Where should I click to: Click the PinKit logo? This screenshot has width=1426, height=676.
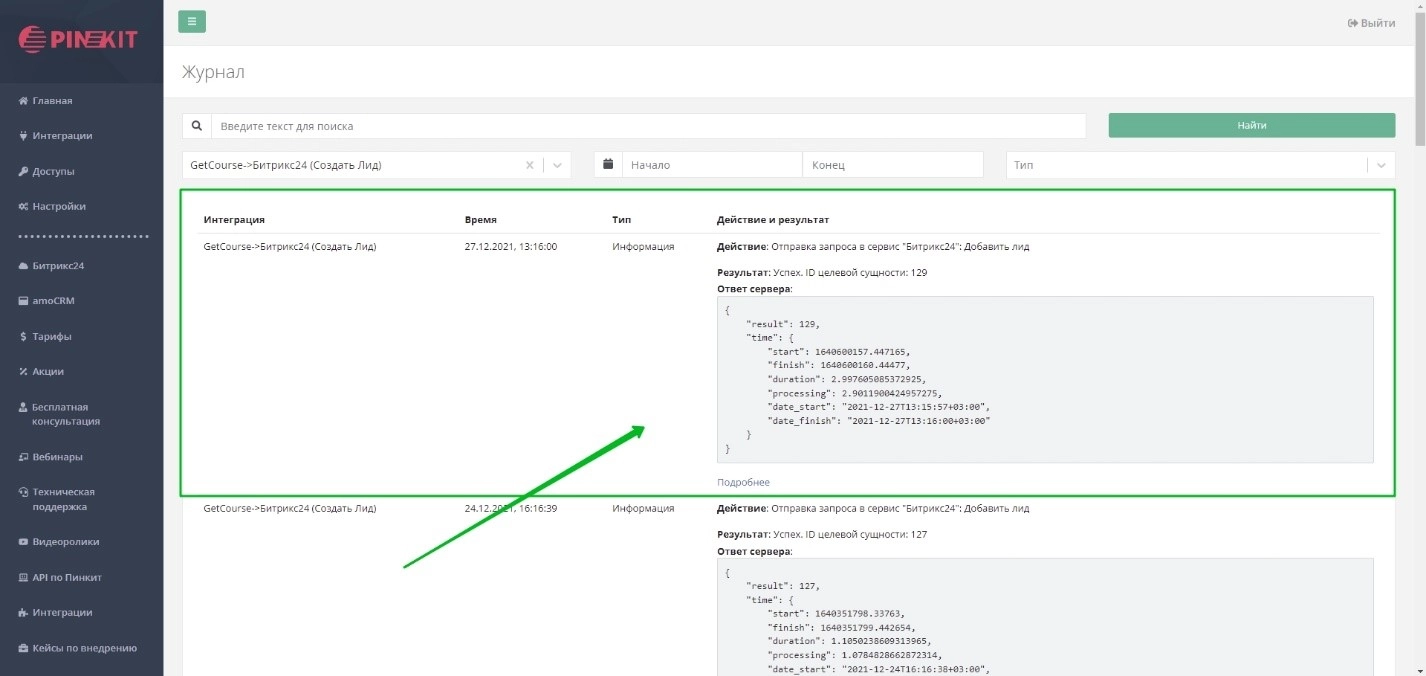click(80, 40)
